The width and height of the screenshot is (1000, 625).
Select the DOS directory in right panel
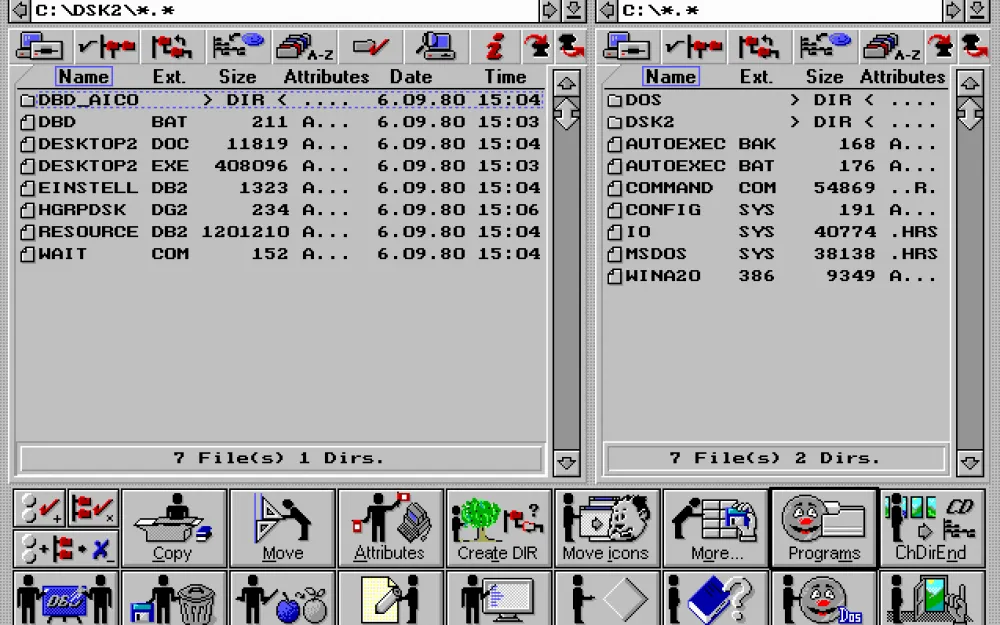[775, 99]
